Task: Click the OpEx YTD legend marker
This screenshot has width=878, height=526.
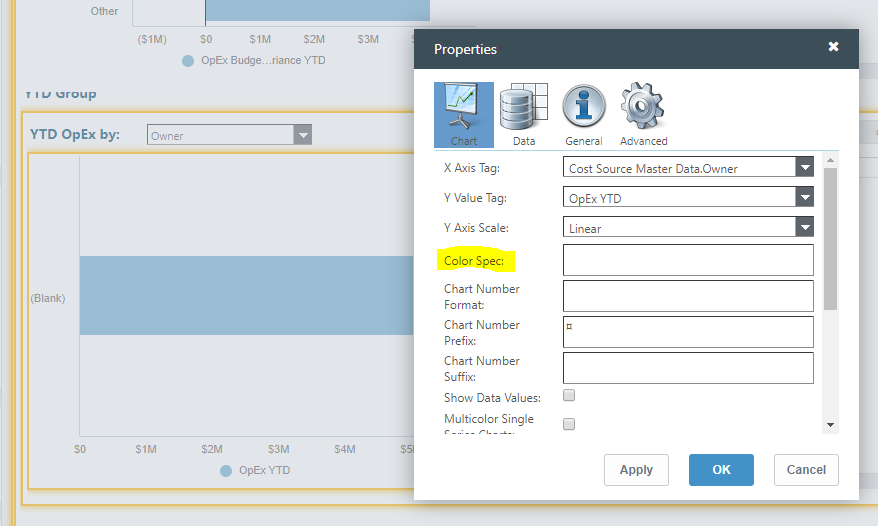Action: (226, 471)
